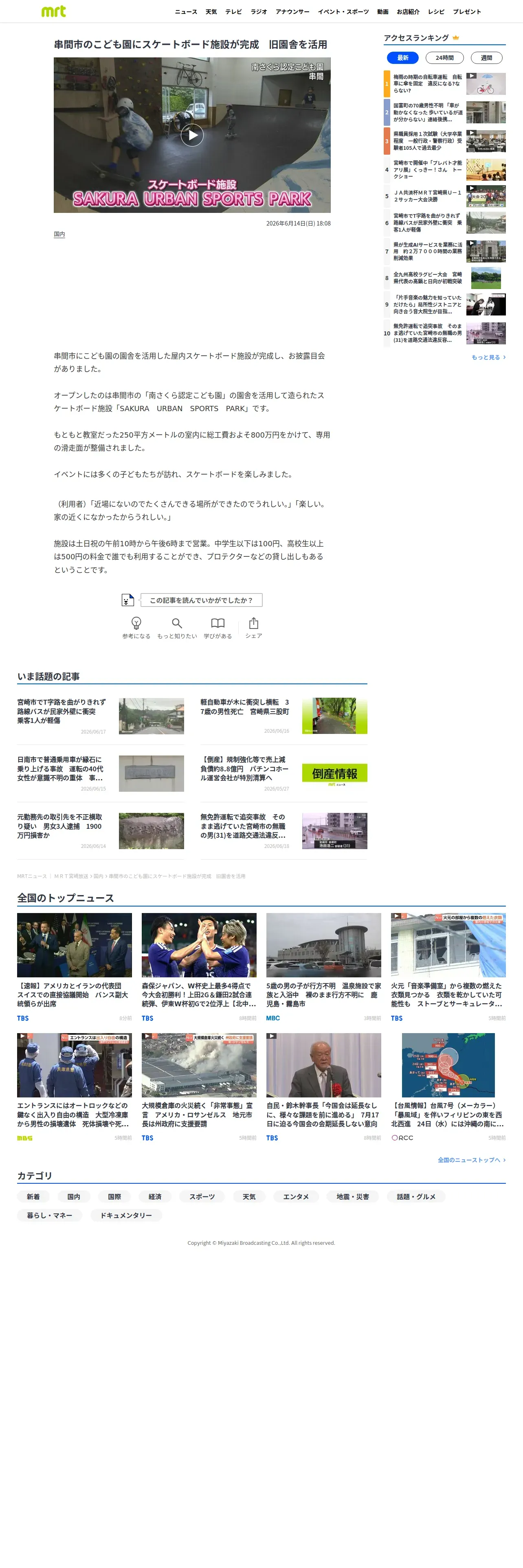Select the スポーツ category chip

click(202, 1197)
